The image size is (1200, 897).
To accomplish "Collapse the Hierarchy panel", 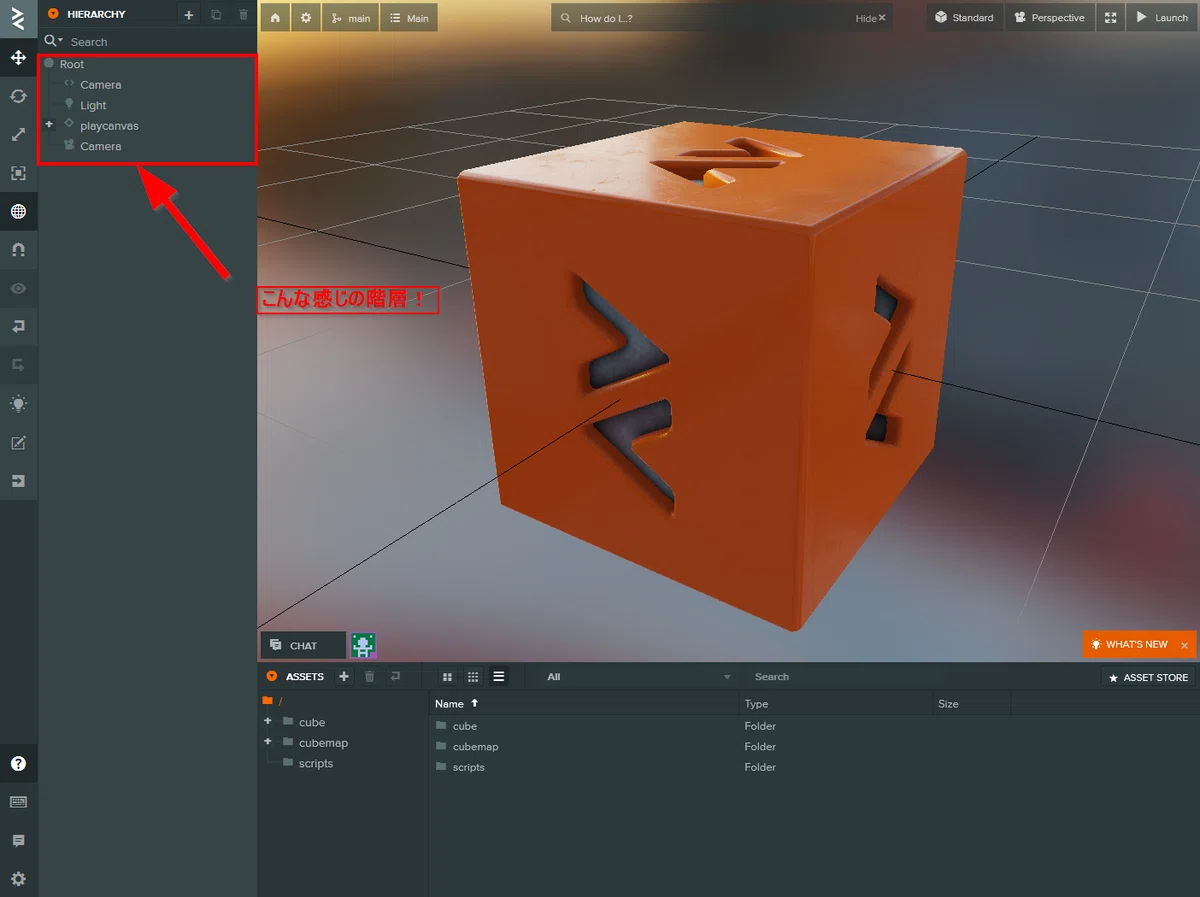I will (54, 14).
